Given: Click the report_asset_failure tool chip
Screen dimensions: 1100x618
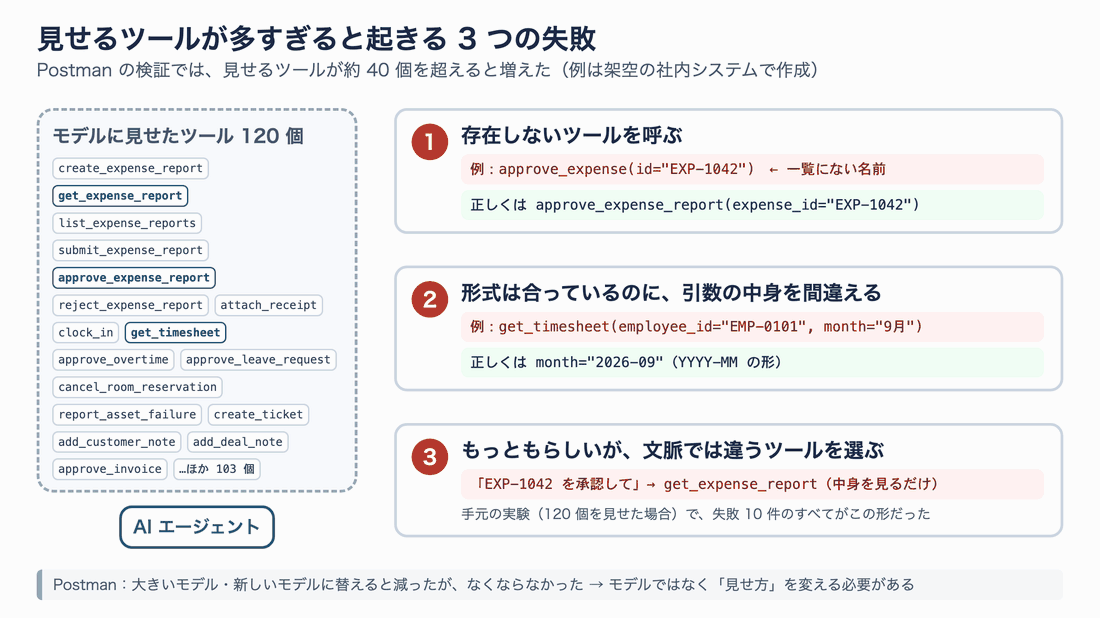Looking at the screenshot, I should pos(127,415).
